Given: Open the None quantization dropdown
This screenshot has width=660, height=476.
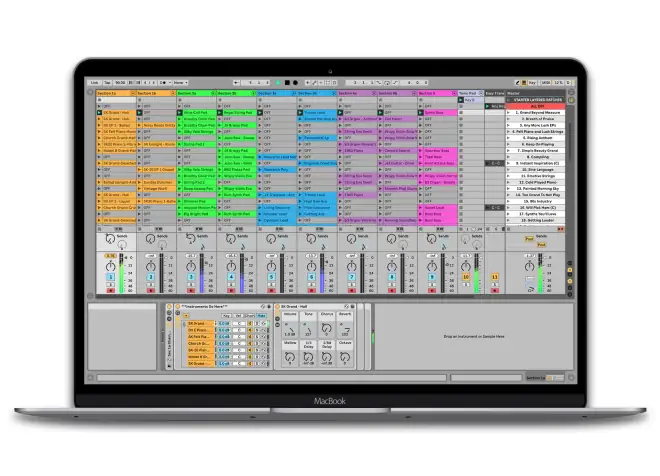Looking at the screenshot, I should click(x=181, y=82).
